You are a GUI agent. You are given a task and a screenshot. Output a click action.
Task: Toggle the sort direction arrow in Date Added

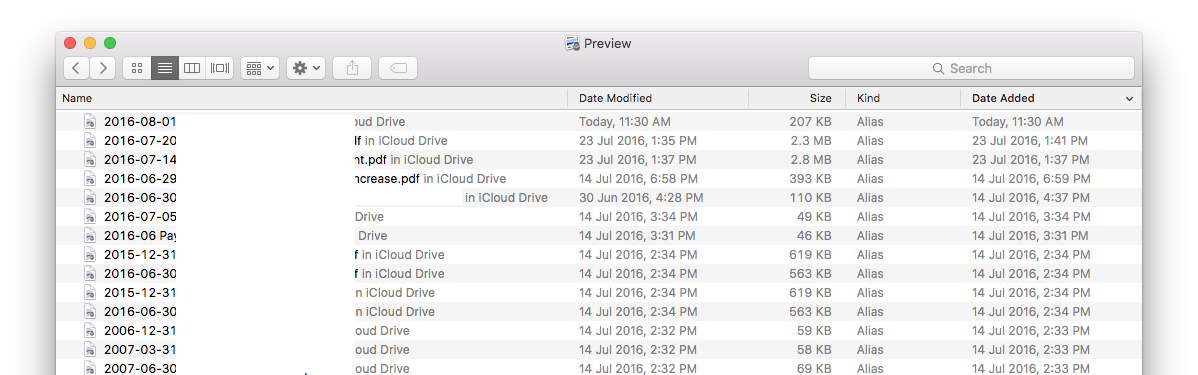pos(1129,99)
